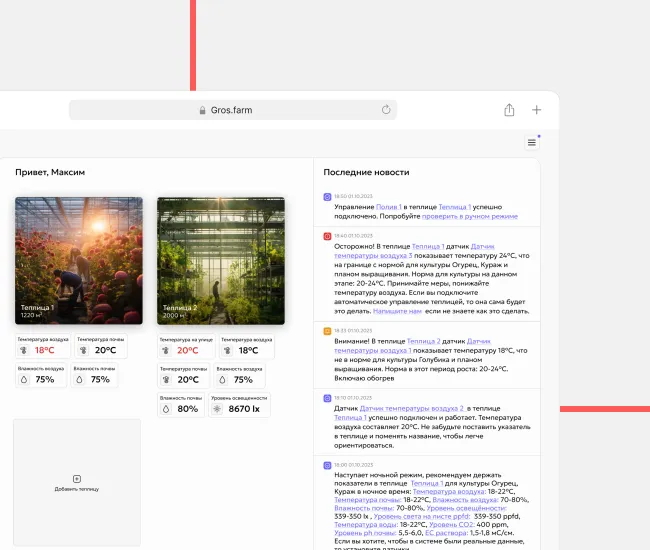Viewport: 650px width, 550px height.
Task: Click the red 18°C air temperature value
Action: click(44, 350)
